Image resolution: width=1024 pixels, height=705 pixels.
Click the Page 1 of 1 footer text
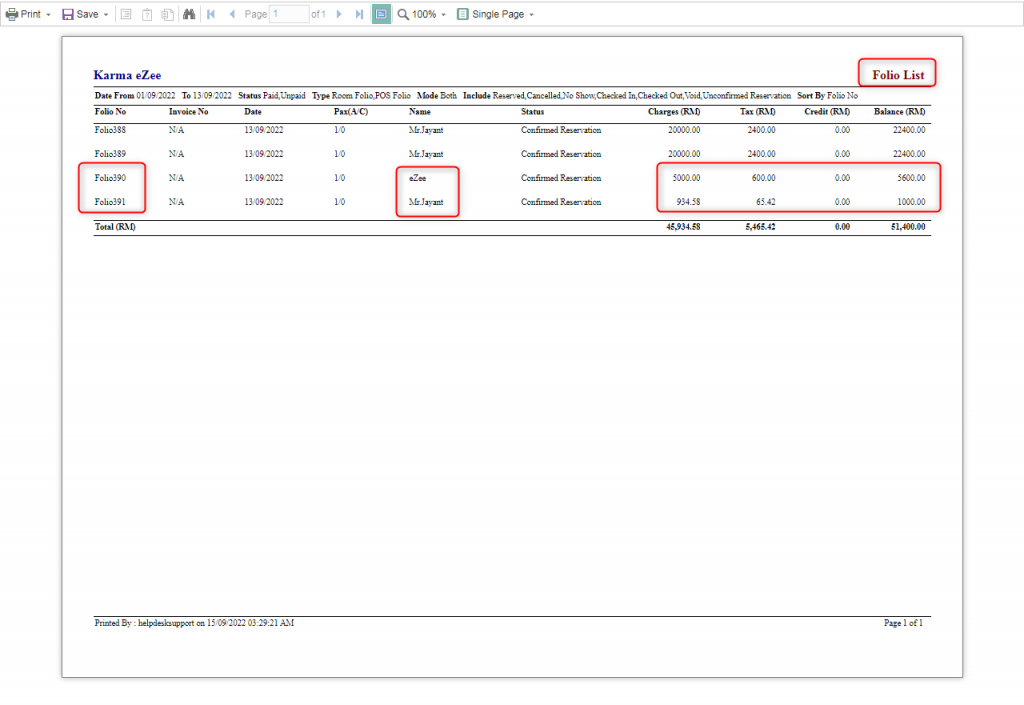[903, 623]
